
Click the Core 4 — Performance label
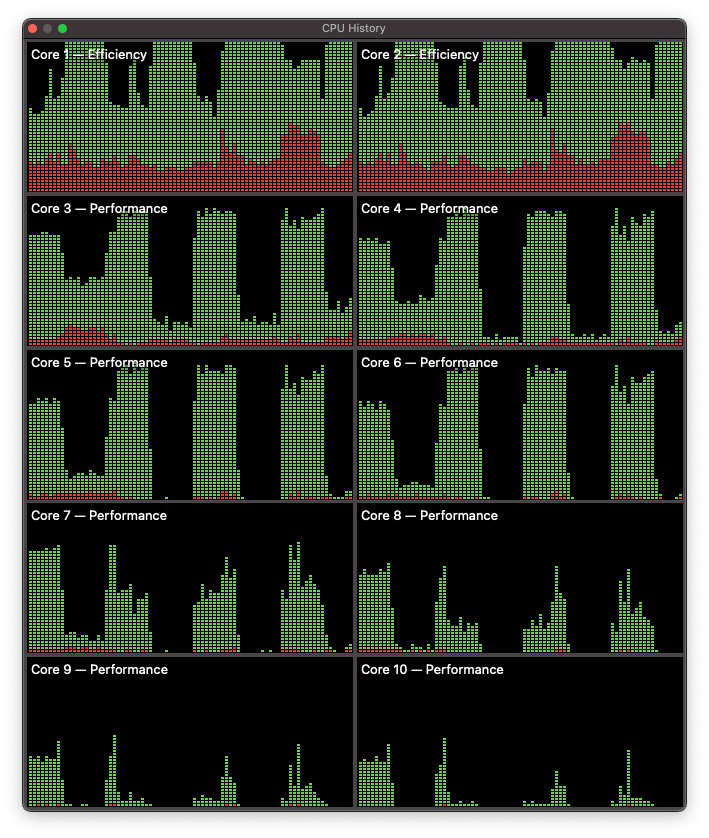(429, 208)
